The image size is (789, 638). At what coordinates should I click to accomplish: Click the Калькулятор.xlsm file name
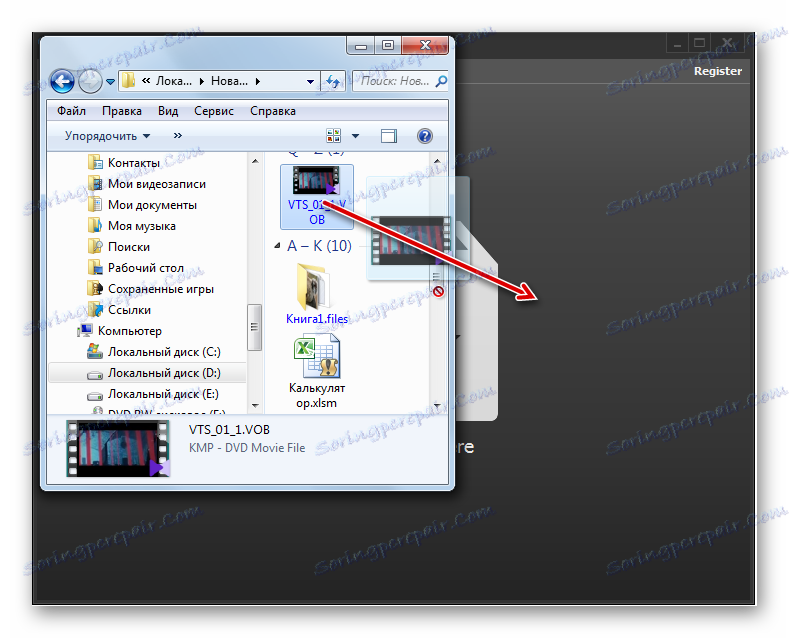click(x=317, y=395)
